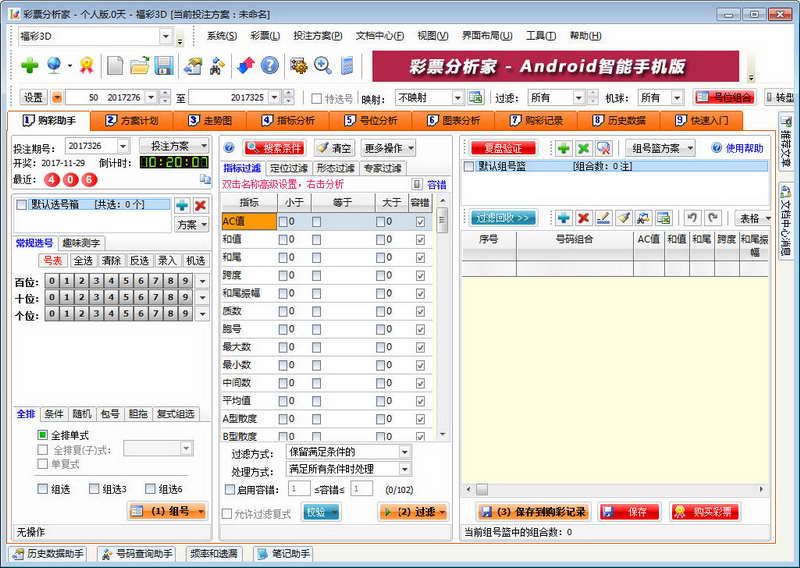Screen dimensions: 800x568
Task: Open the 投注方案(P) menu
Action: pyautogui.click(x=317, y=36)
